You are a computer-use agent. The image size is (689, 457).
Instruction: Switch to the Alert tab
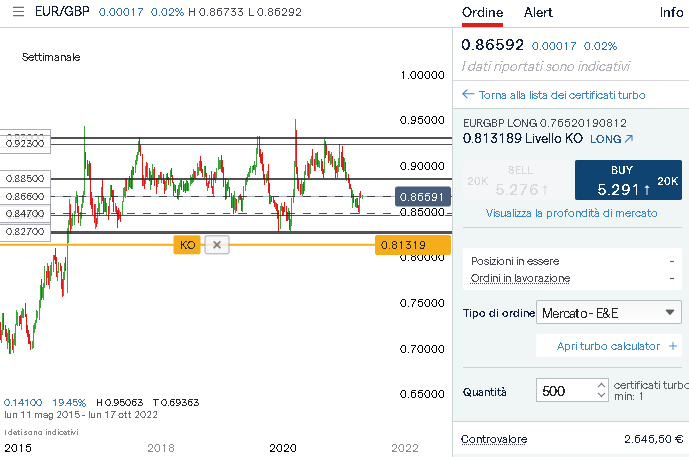click(538, 13)
